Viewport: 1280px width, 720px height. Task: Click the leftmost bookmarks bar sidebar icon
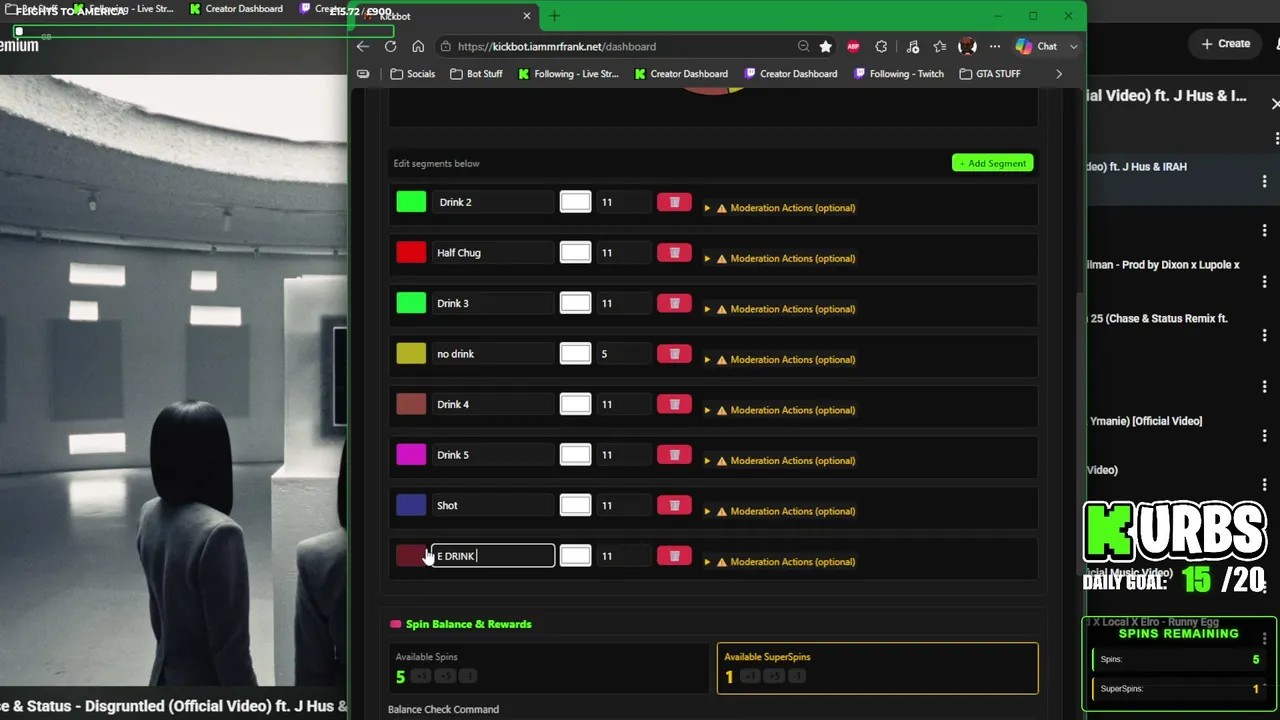(363, 74)
